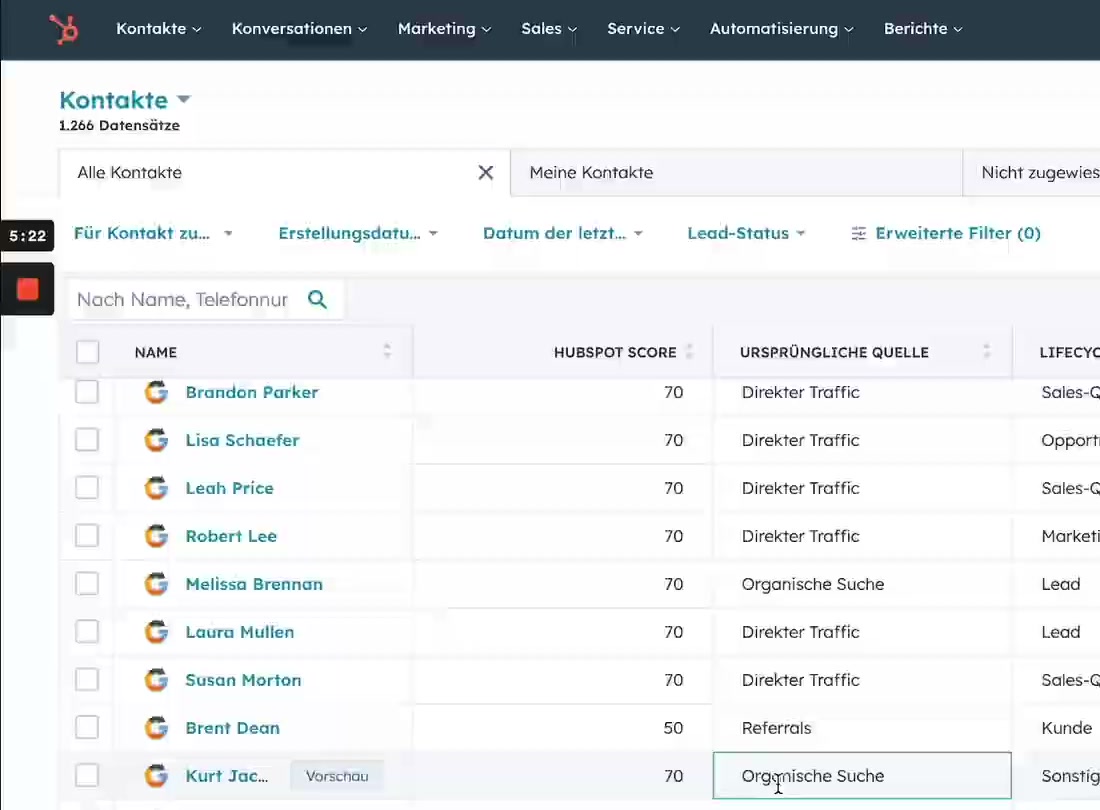Expand the Lead-Status filter dropdown

point(746,233)
